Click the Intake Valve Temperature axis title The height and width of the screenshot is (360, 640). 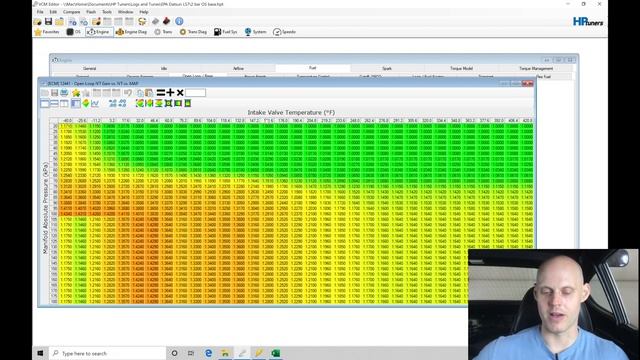pos(291,112)
